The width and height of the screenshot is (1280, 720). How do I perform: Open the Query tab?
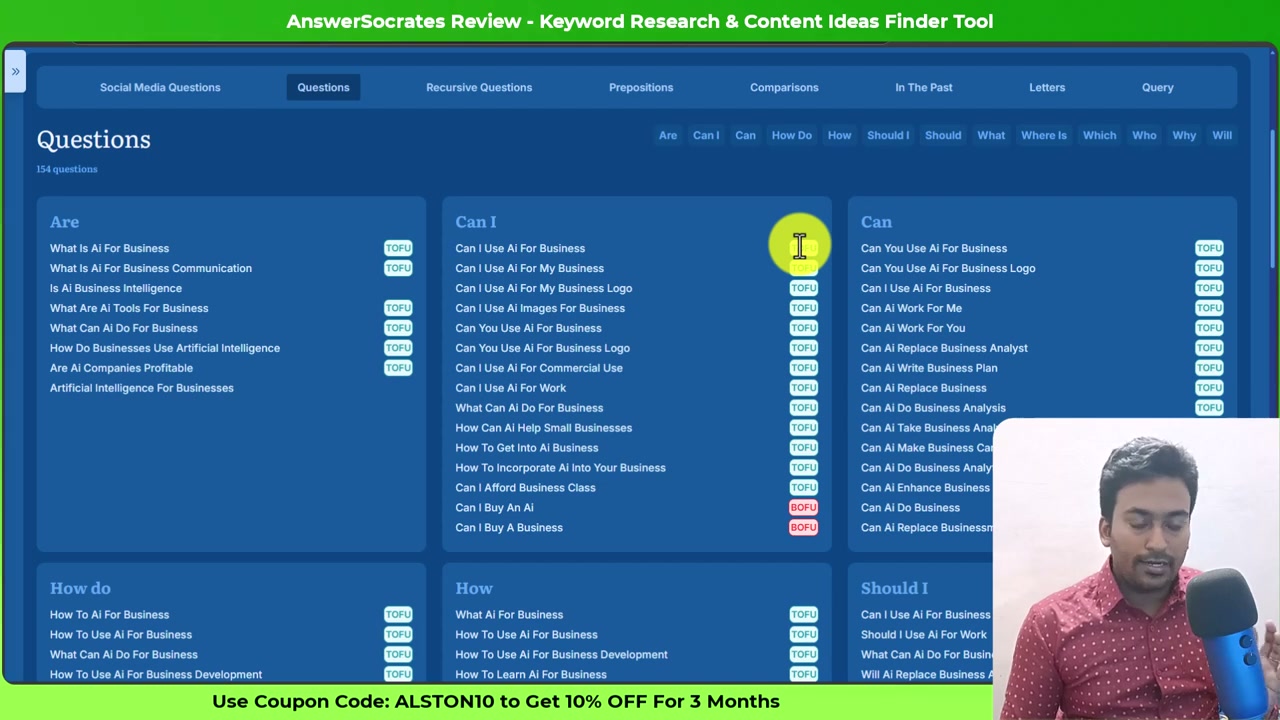(1158, 87)
